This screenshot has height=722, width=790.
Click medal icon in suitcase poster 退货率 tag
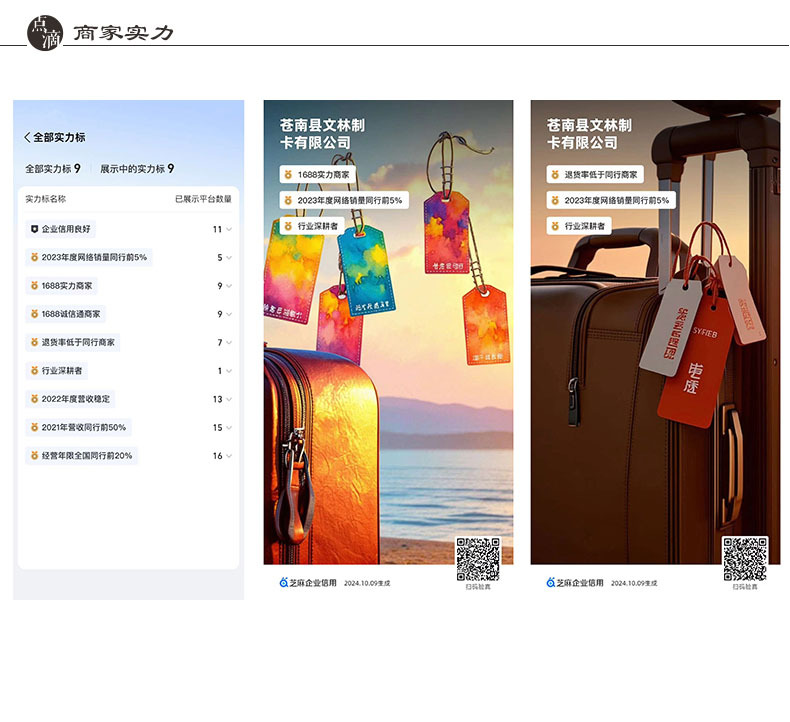[555, 174]
